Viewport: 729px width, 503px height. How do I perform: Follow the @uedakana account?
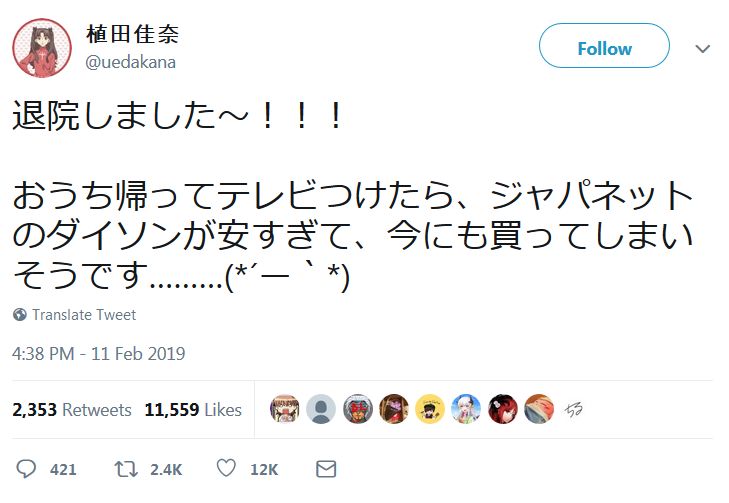click(604, 48)
